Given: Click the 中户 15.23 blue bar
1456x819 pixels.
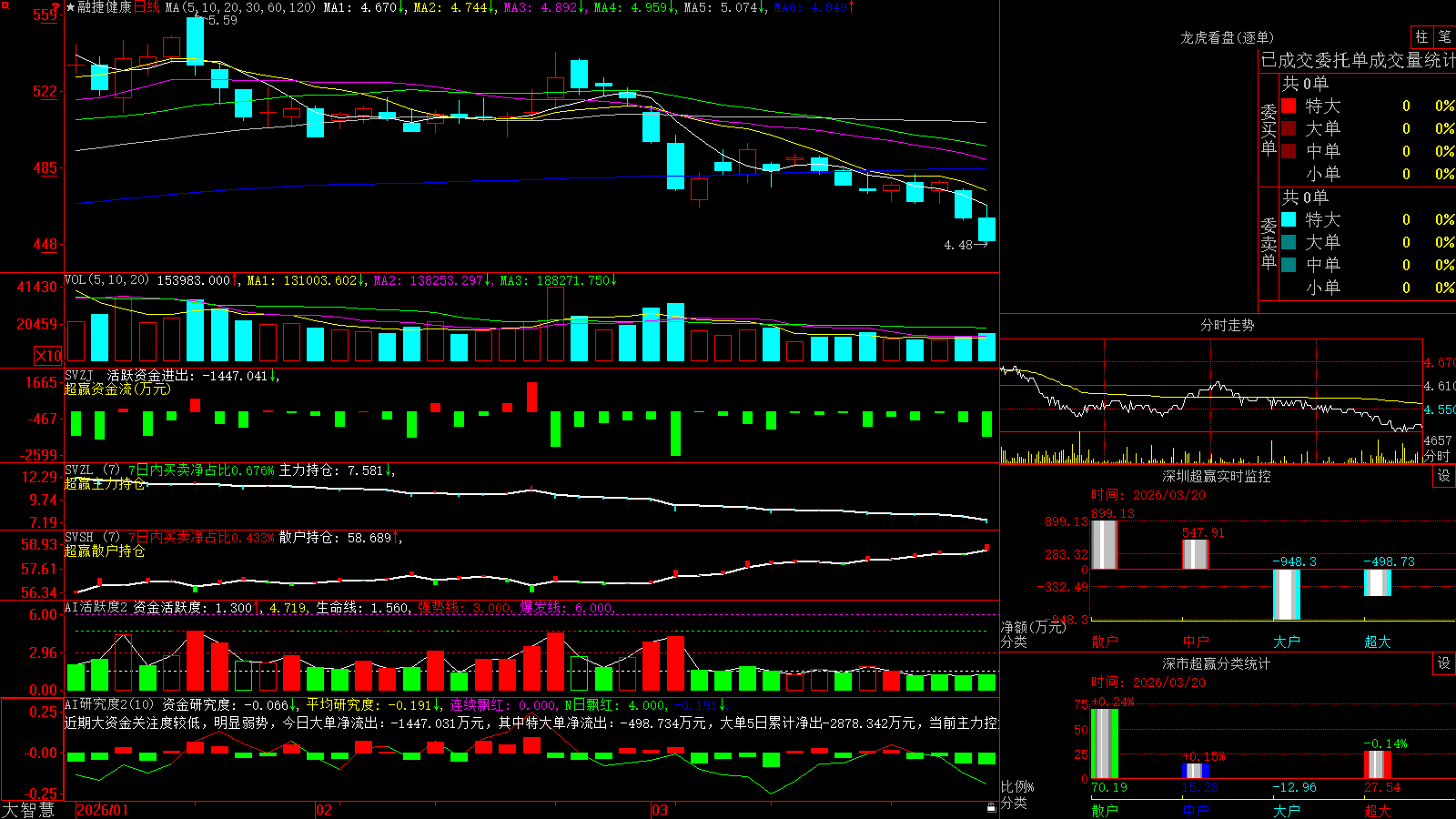Looking at the screenshot, I should point(1195,771).
